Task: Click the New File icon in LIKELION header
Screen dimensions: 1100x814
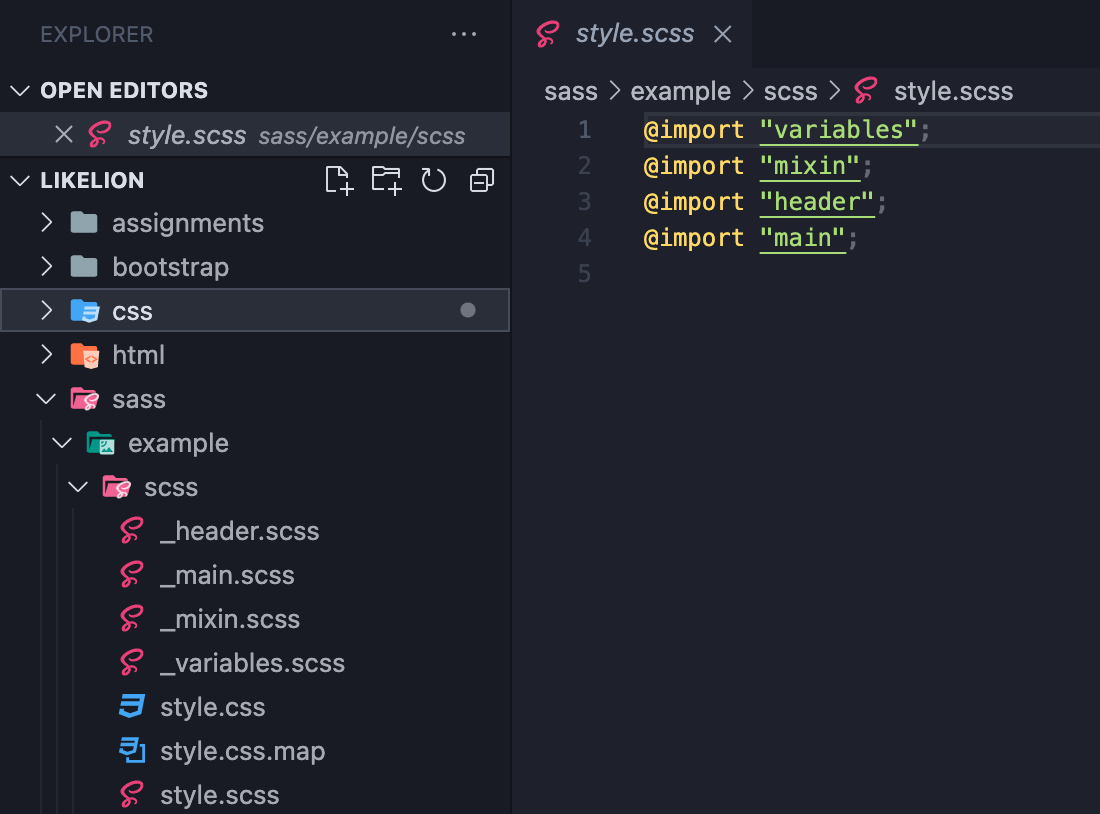Action: click(x=339, y=180)
